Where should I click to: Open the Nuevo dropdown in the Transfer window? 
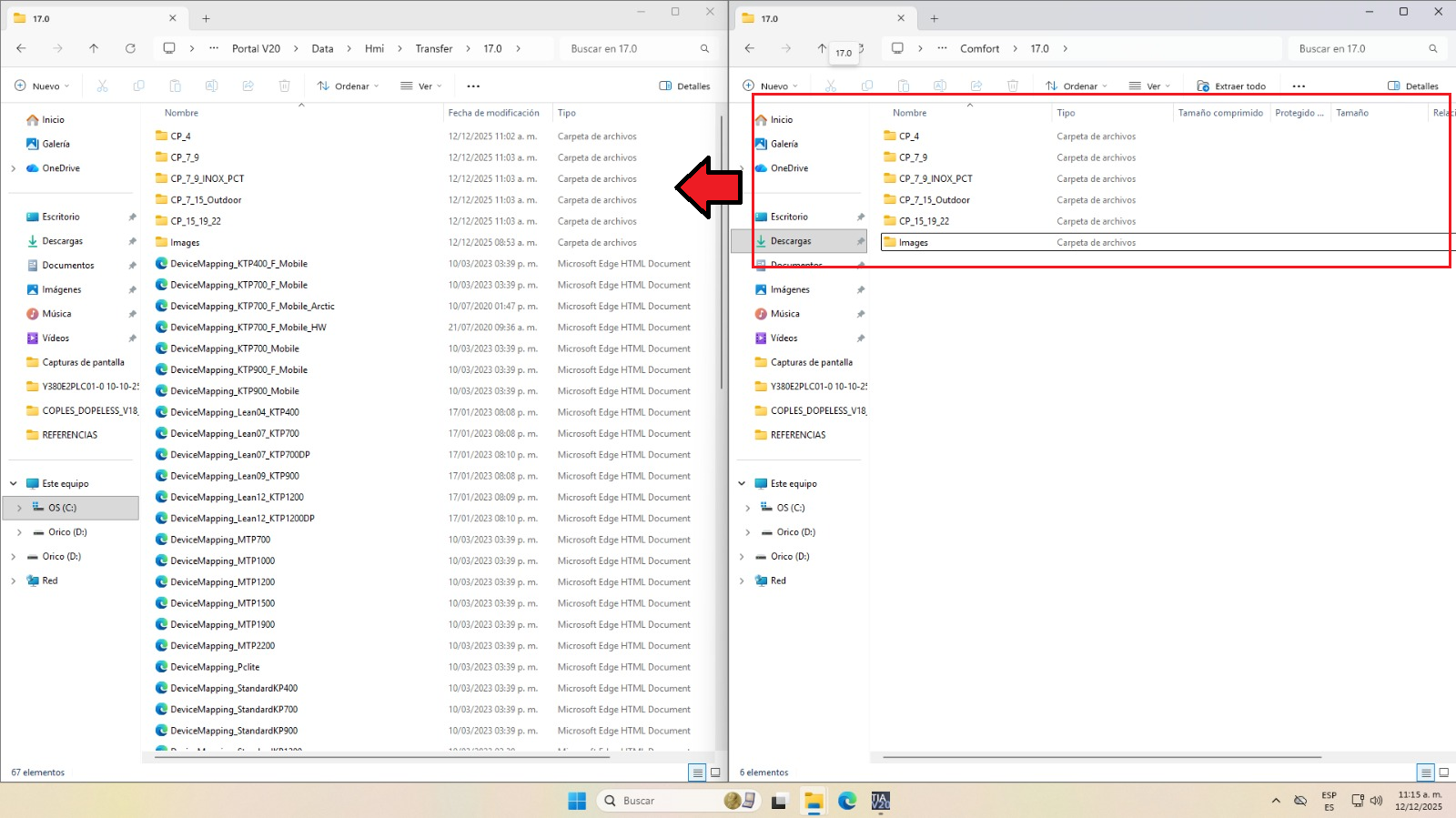(x=42, y=86)
